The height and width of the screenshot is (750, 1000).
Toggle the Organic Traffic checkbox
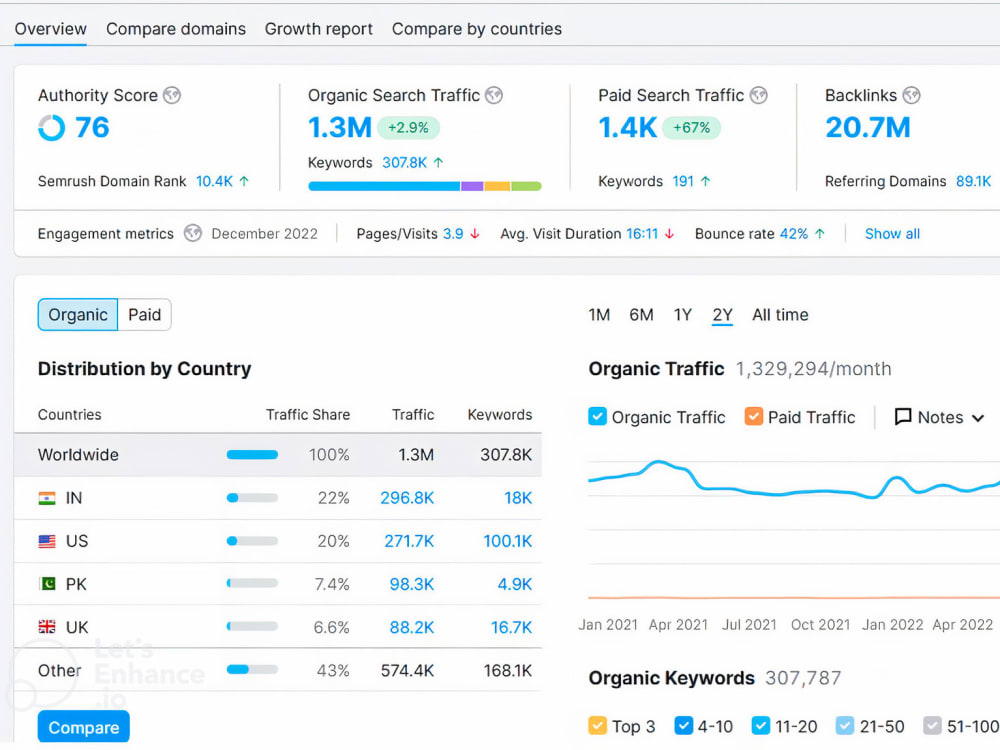point(597,416)
